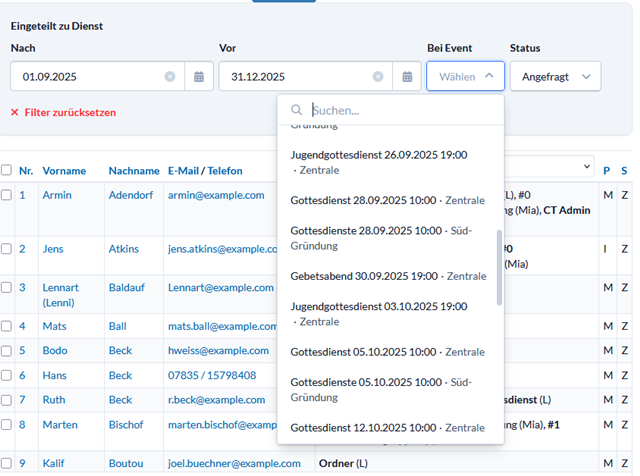Open the column selector dropdown in table header
640x476 pixels.
587,166
